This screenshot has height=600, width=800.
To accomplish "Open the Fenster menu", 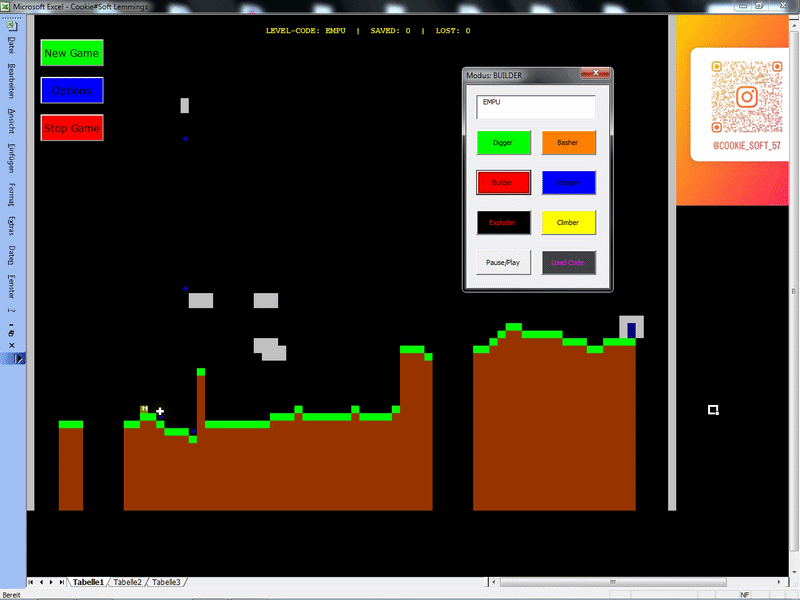I will tap(11, 287).
